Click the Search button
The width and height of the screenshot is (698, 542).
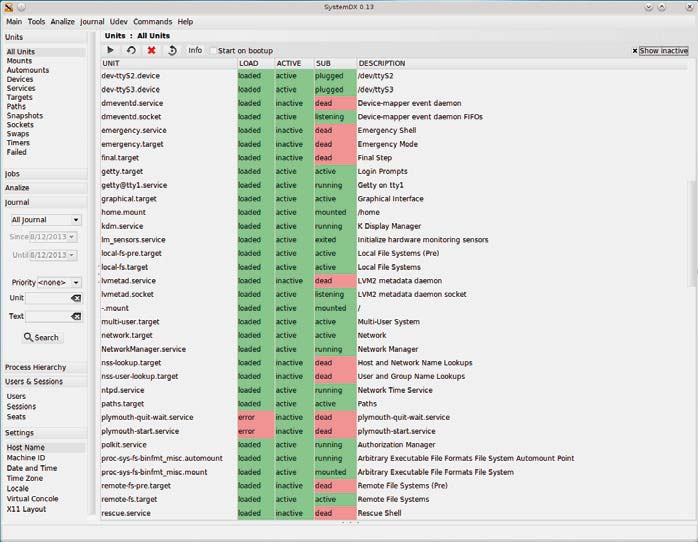point(42,337)
